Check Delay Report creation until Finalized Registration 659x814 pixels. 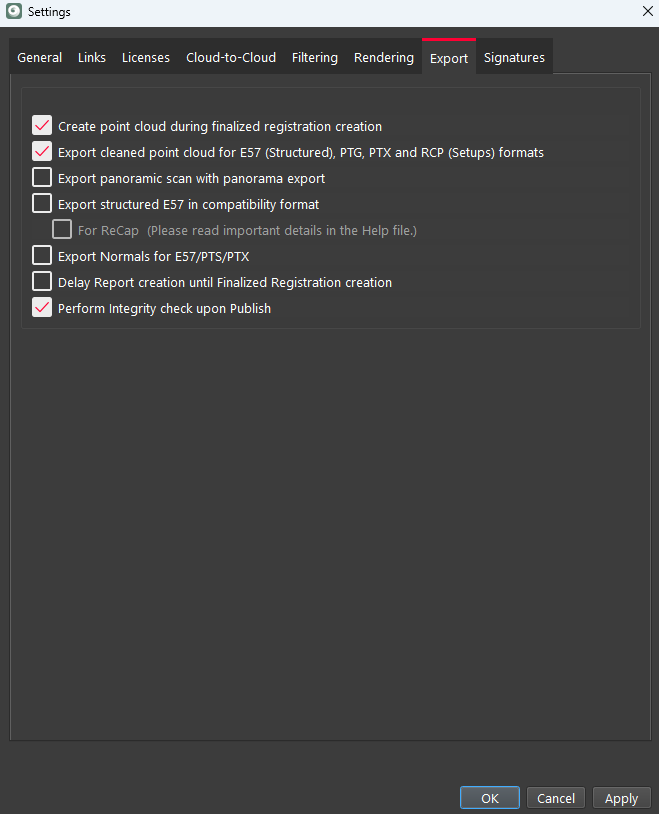[42, 282]
